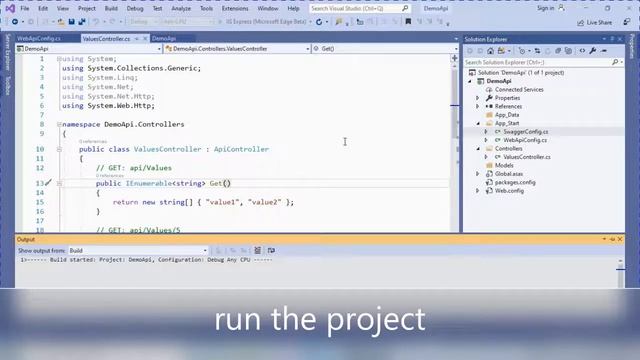Viewport: 640px width, 360px height.
Task: Click Preview Selected Items icon
Action: pos(604,51)
